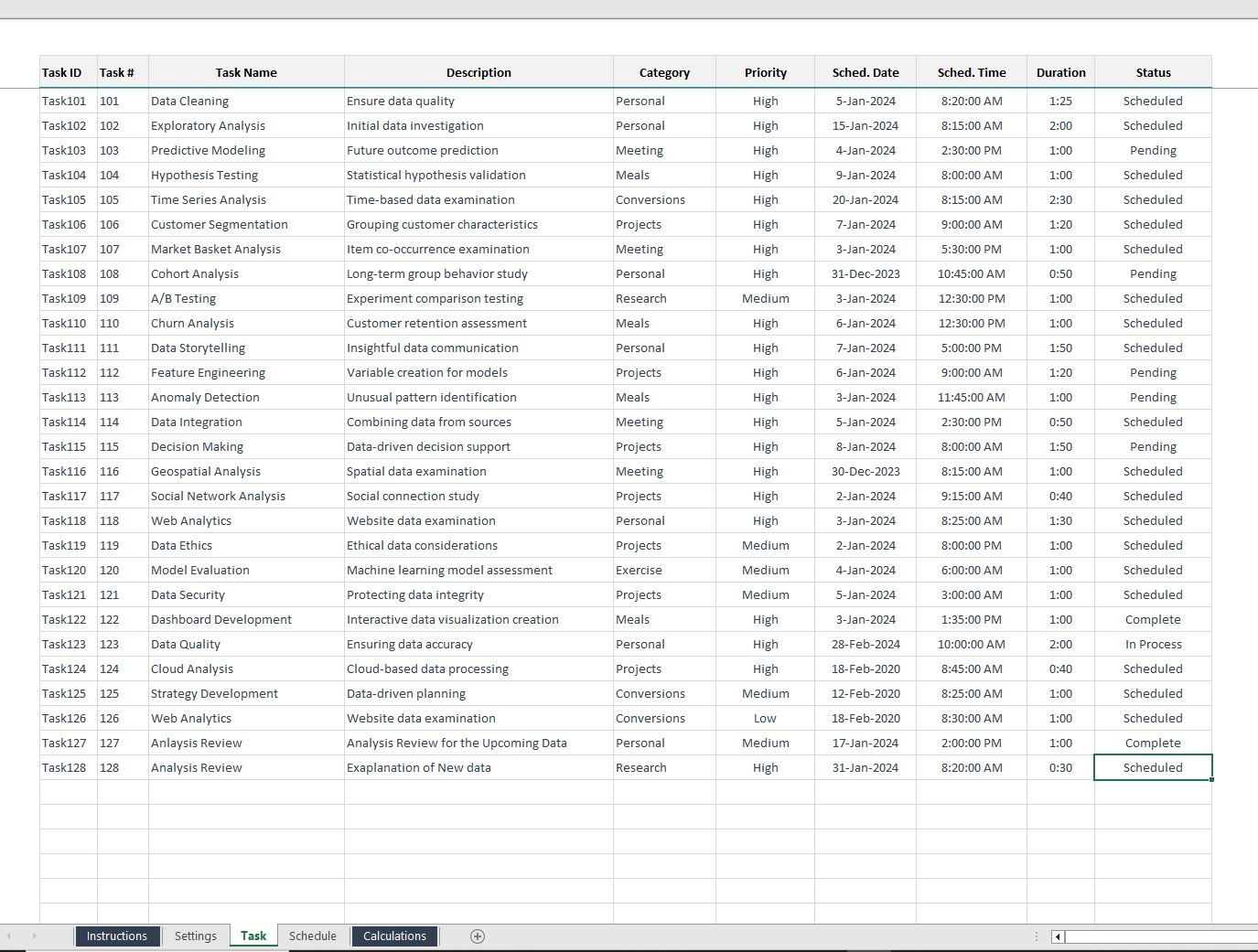This screenshot has height=952, width=1258.
Task: Select 'Exaplanation of New data' description
Action: (478, 767)
